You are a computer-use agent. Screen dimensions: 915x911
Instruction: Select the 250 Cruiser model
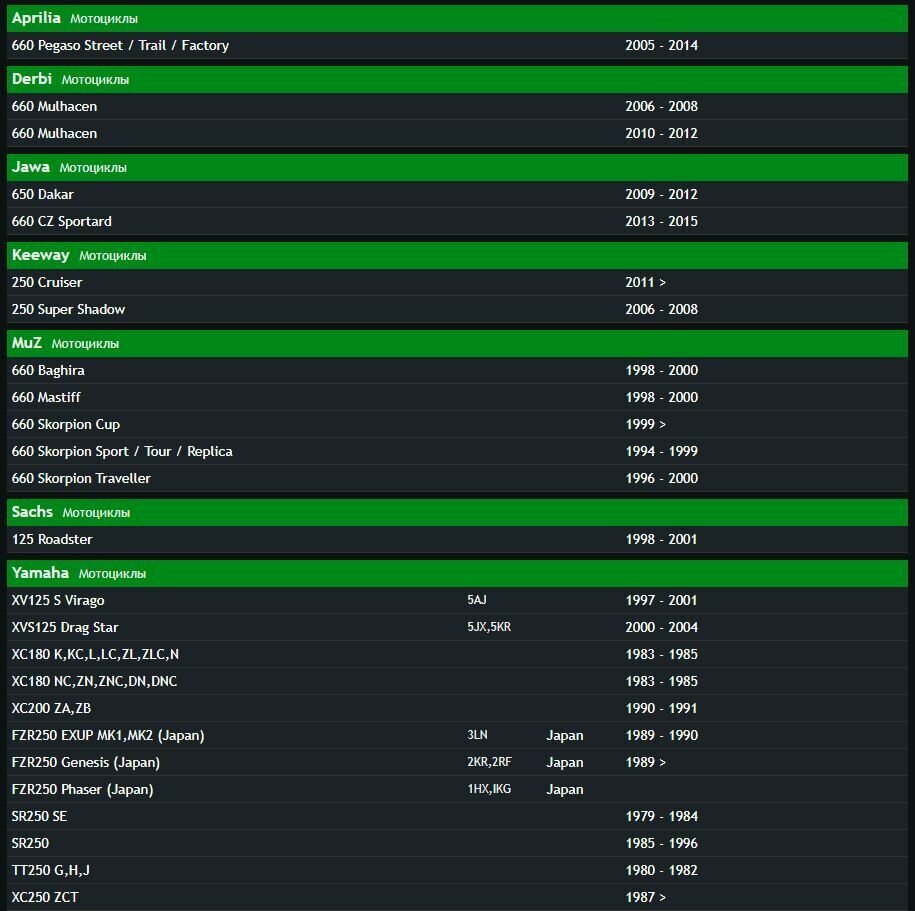[47, 282]
